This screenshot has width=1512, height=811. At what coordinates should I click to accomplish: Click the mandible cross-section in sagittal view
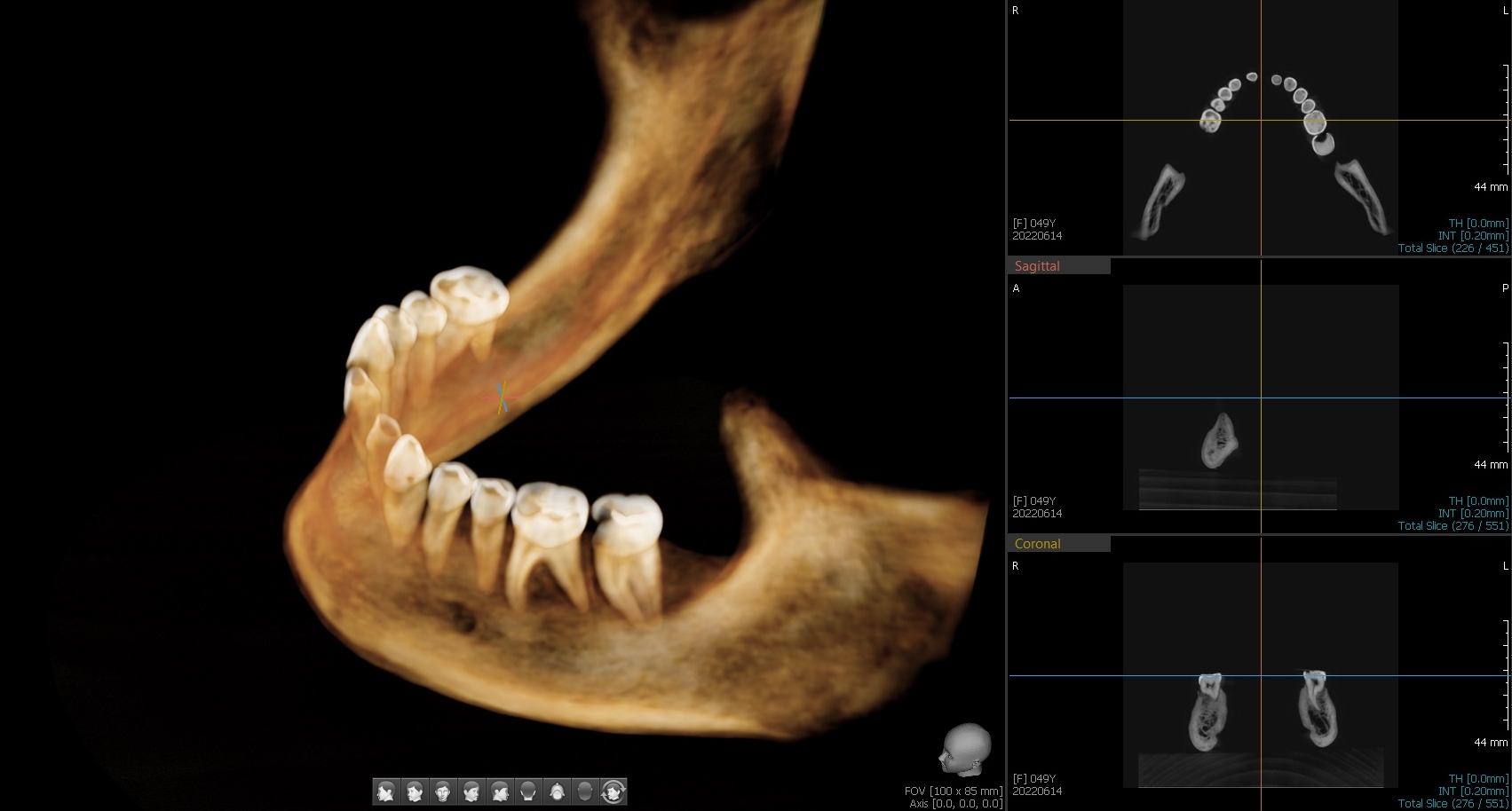(1220, 441)
